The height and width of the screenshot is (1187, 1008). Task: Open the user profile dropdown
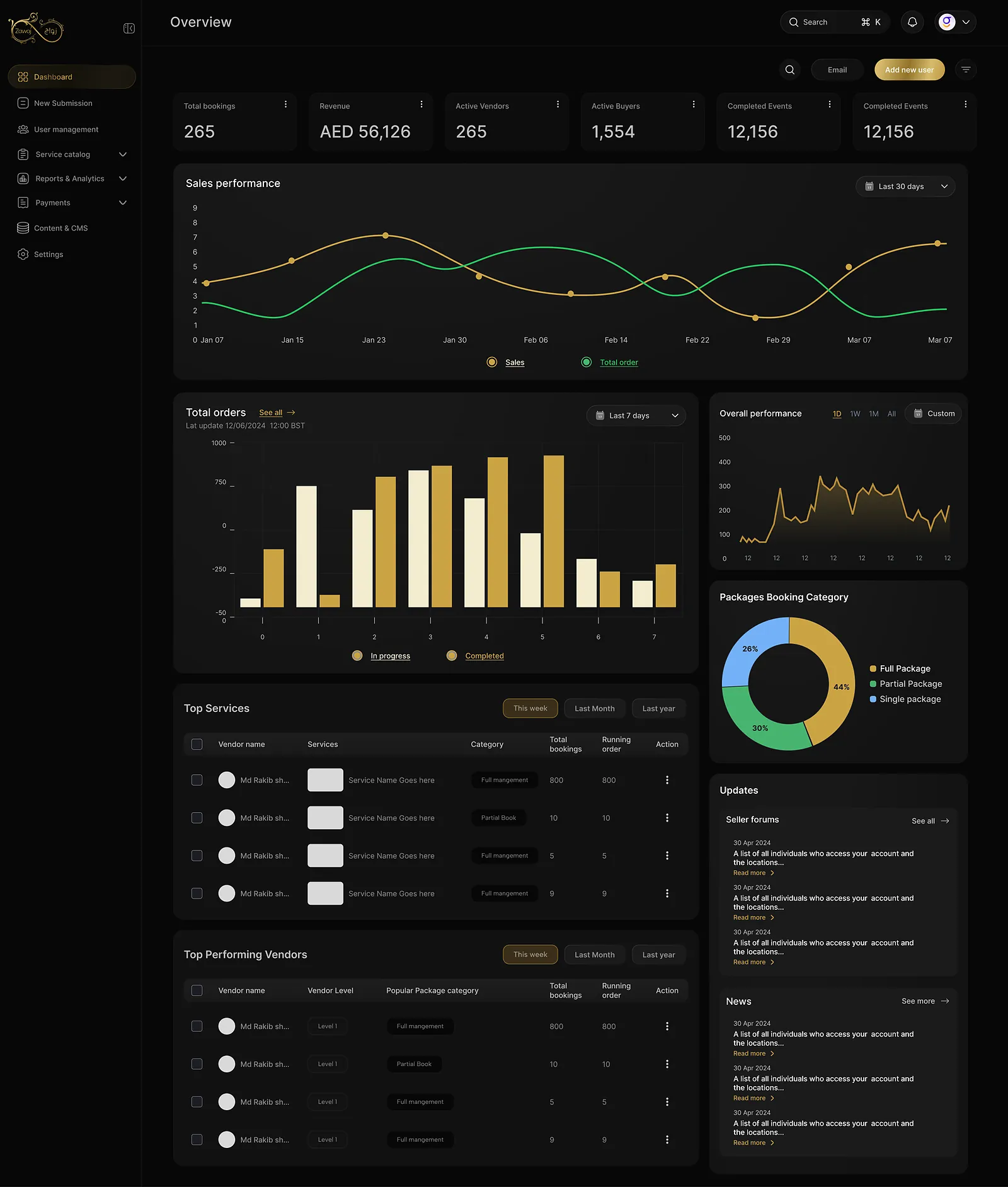(x=955, y=22)
